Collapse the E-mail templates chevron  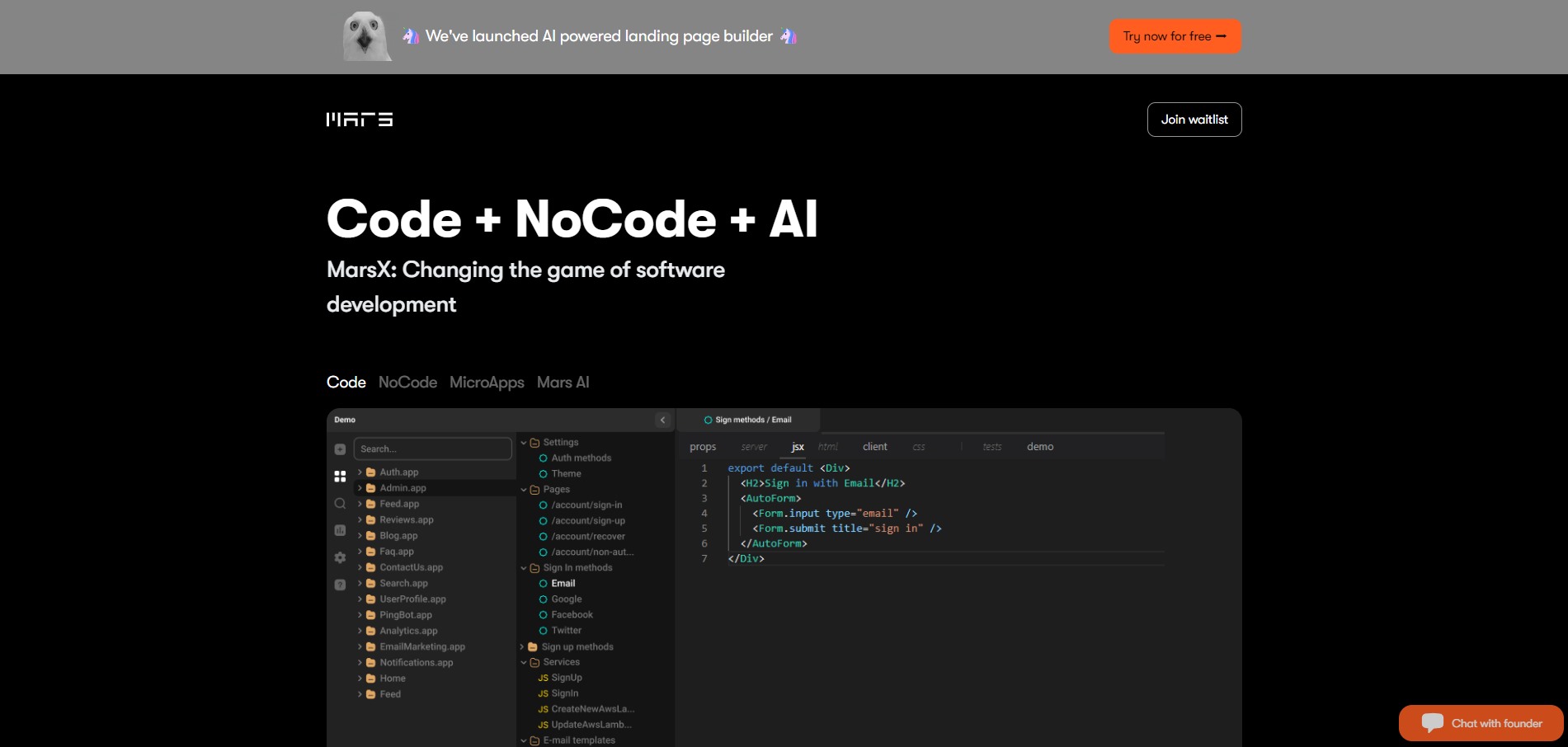pos(523,740)
